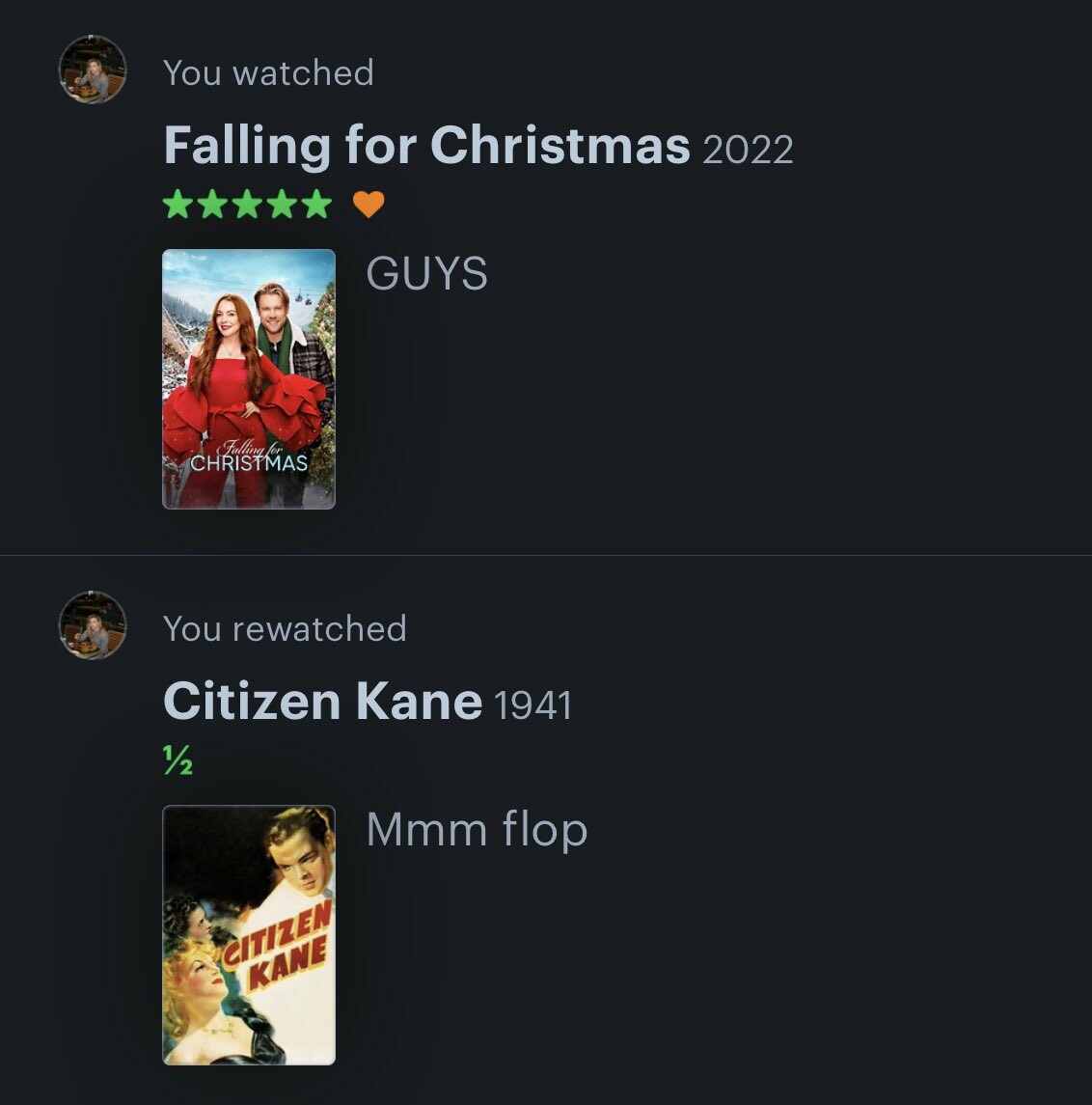Viewport: 1092px width, 1105px height.
Task: Click the orange heart like icon
Action: (369, 205)
